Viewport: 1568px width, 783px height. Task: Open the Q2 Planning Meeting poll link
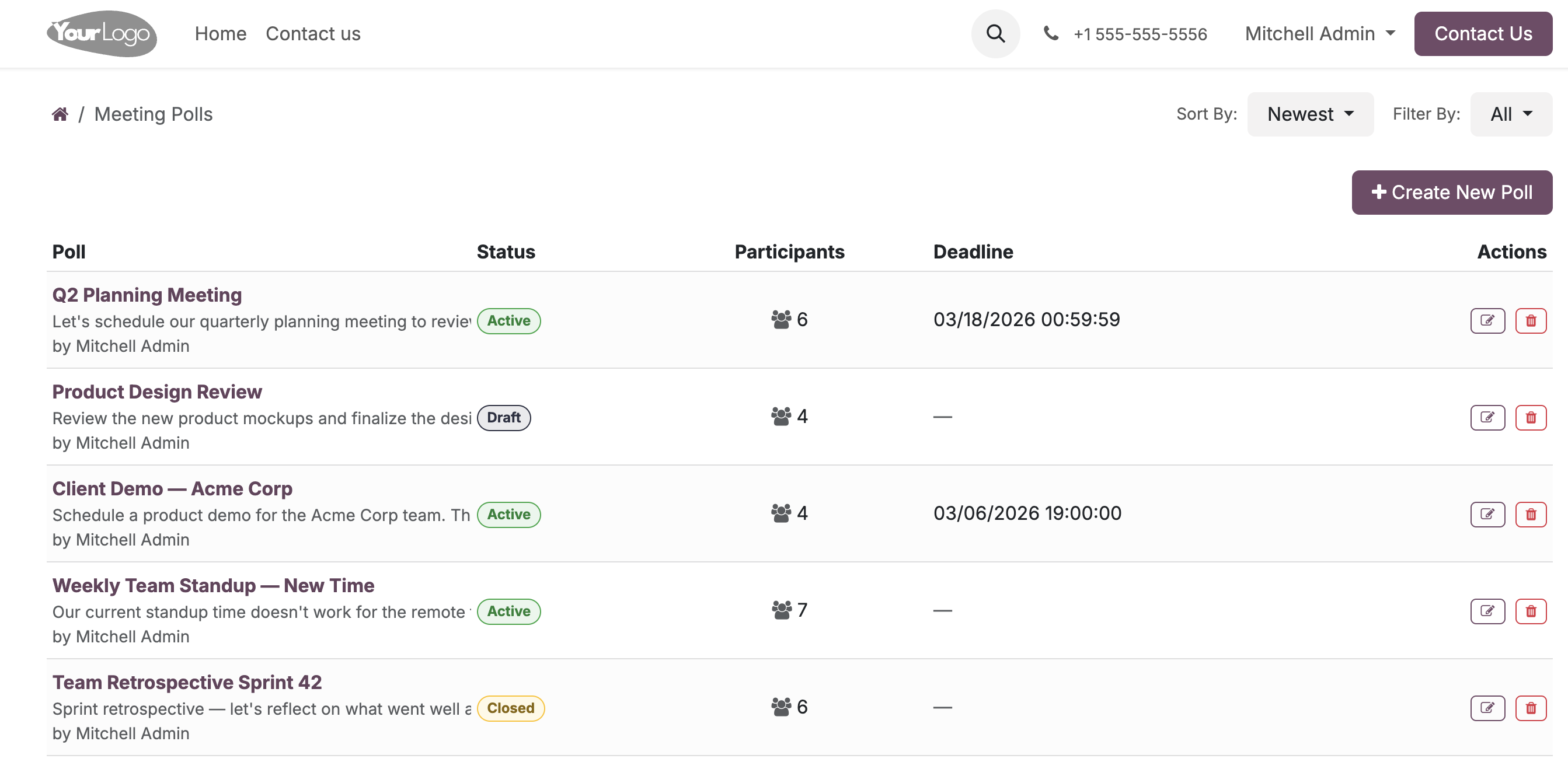click(x=147, y=295)
